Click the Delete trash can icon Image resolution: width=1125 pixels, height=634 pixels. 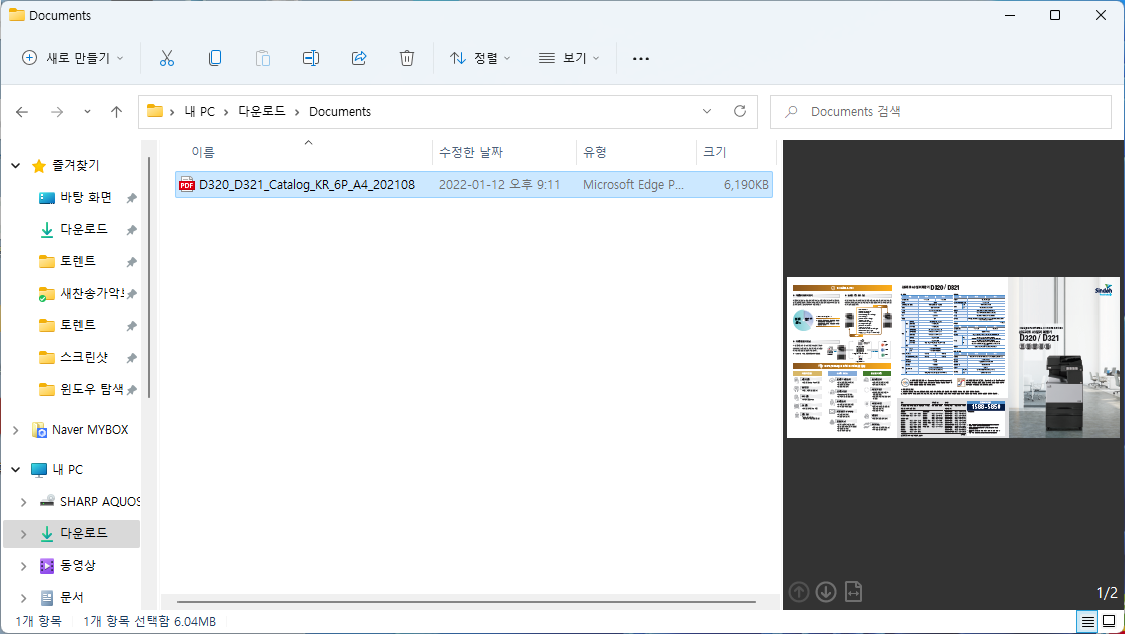pos(407,58)
